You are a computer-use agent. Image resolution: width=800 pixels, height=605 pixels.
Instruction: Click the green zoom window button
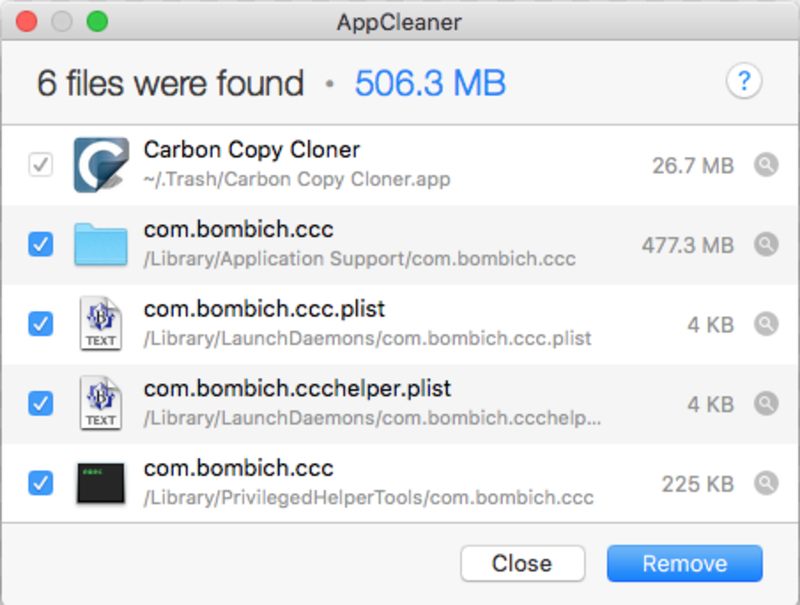pyautogui.click(x=97, y=21)
